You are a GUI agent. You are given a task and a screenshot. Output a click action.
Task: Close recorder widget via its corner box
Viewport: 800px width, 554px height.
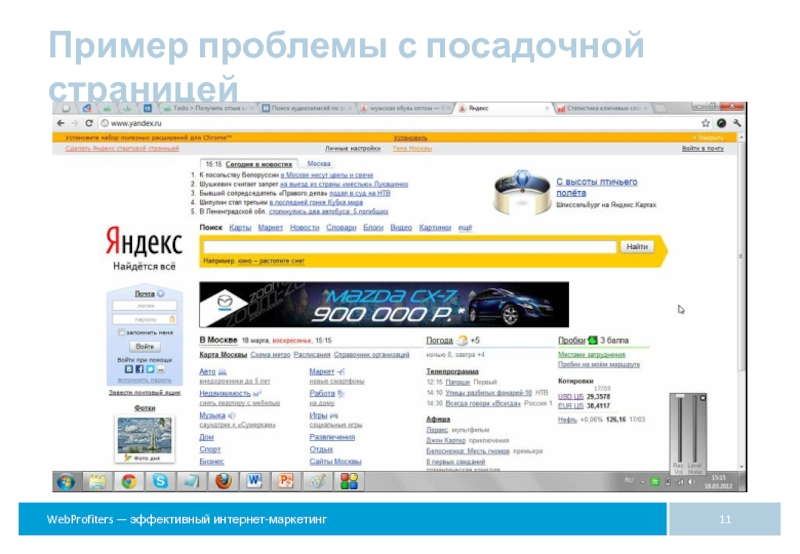click(703, 397)
